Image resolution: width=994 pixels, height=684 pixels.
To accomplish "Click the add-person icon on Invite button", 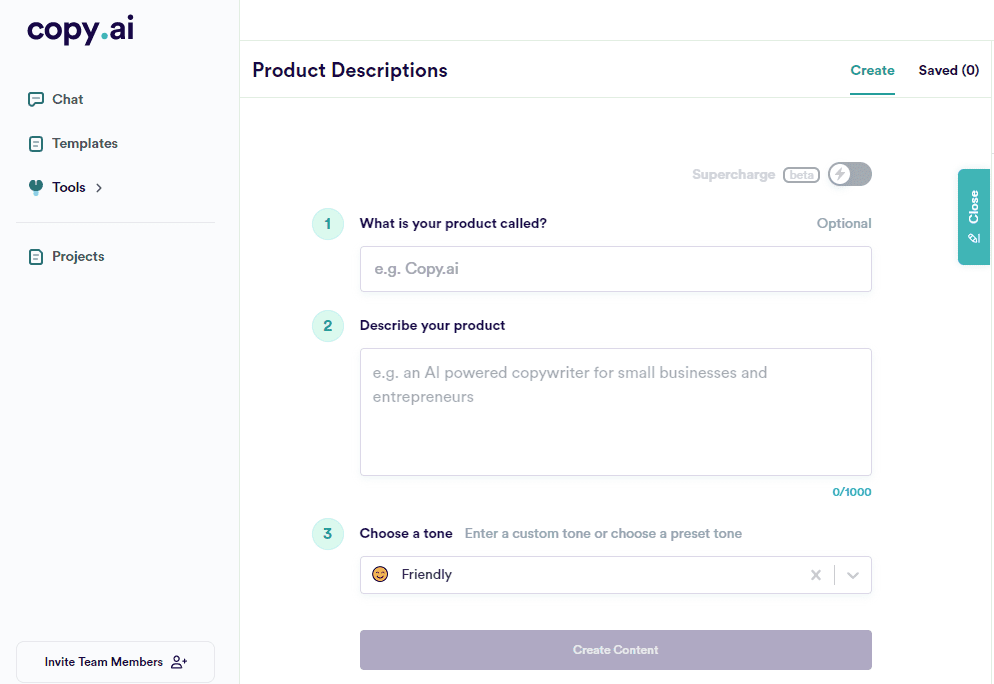I will (179, 662).
